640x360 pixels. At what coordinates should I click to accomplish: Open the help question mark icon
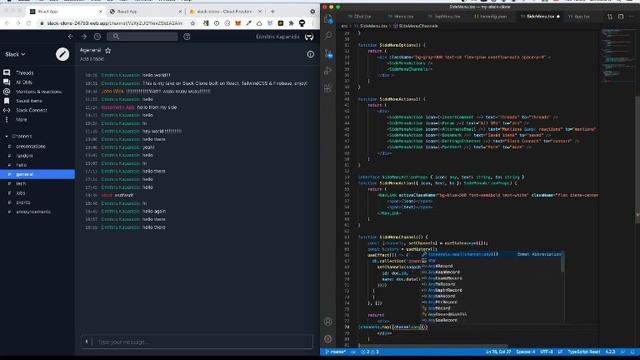point(187,37)
